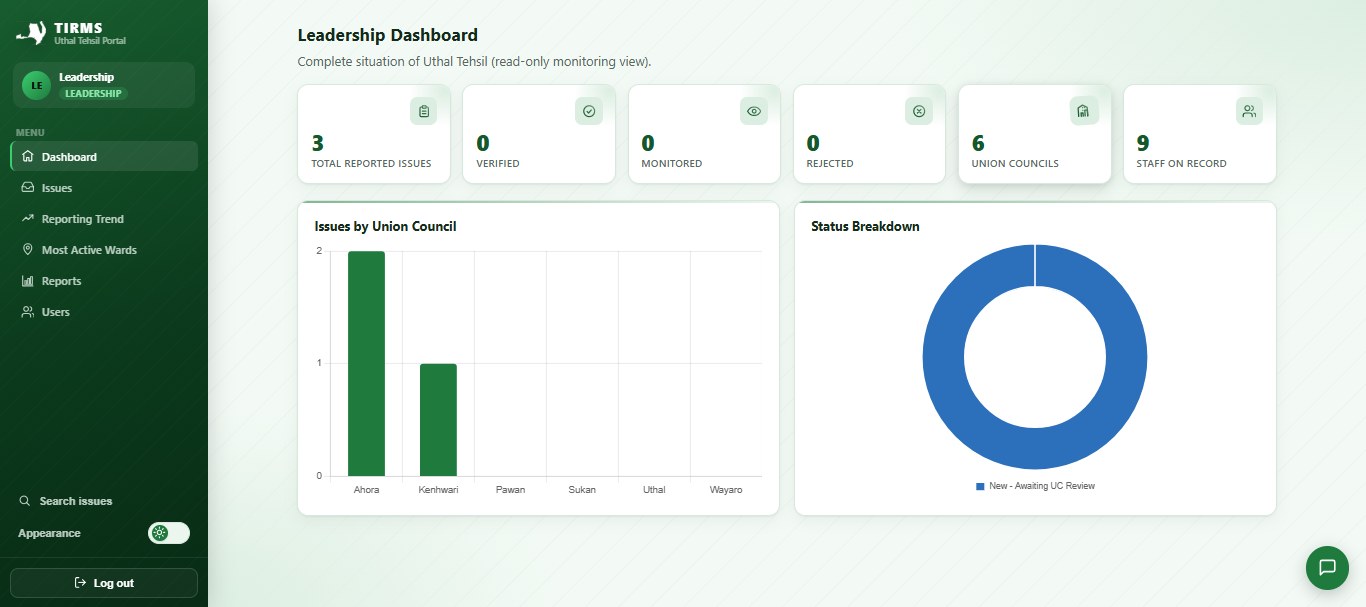The width and height of the screenshot is (1366, 607).
Task: Click the Status Breakdown title
Action: click(865, 227)
